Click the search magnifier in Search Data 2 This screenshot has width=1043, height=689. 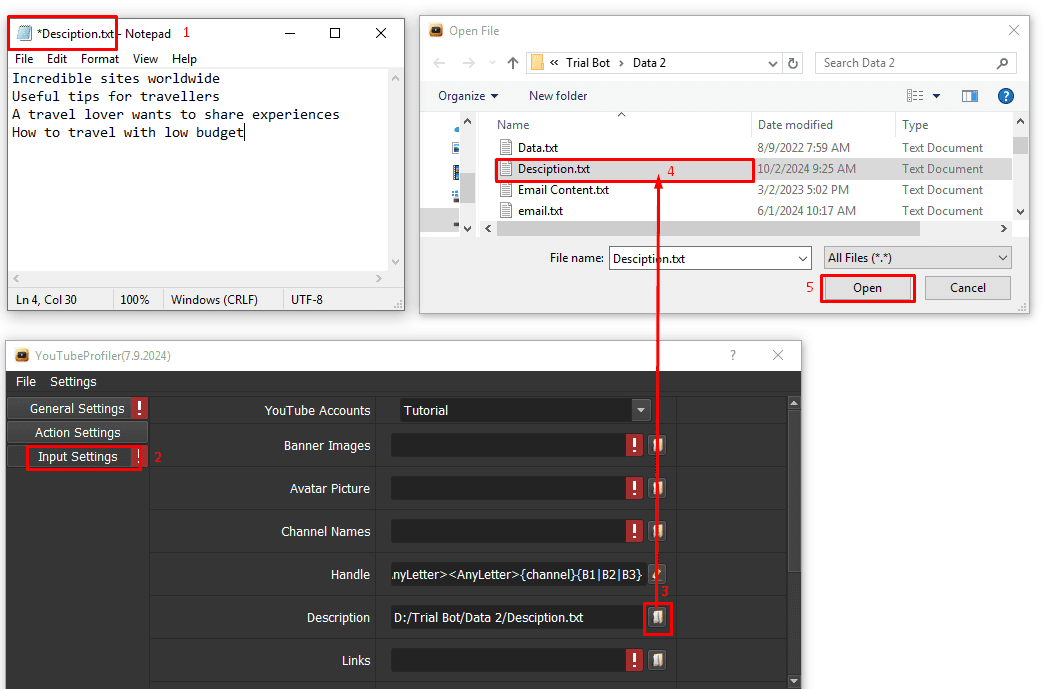coord(1002,63)
